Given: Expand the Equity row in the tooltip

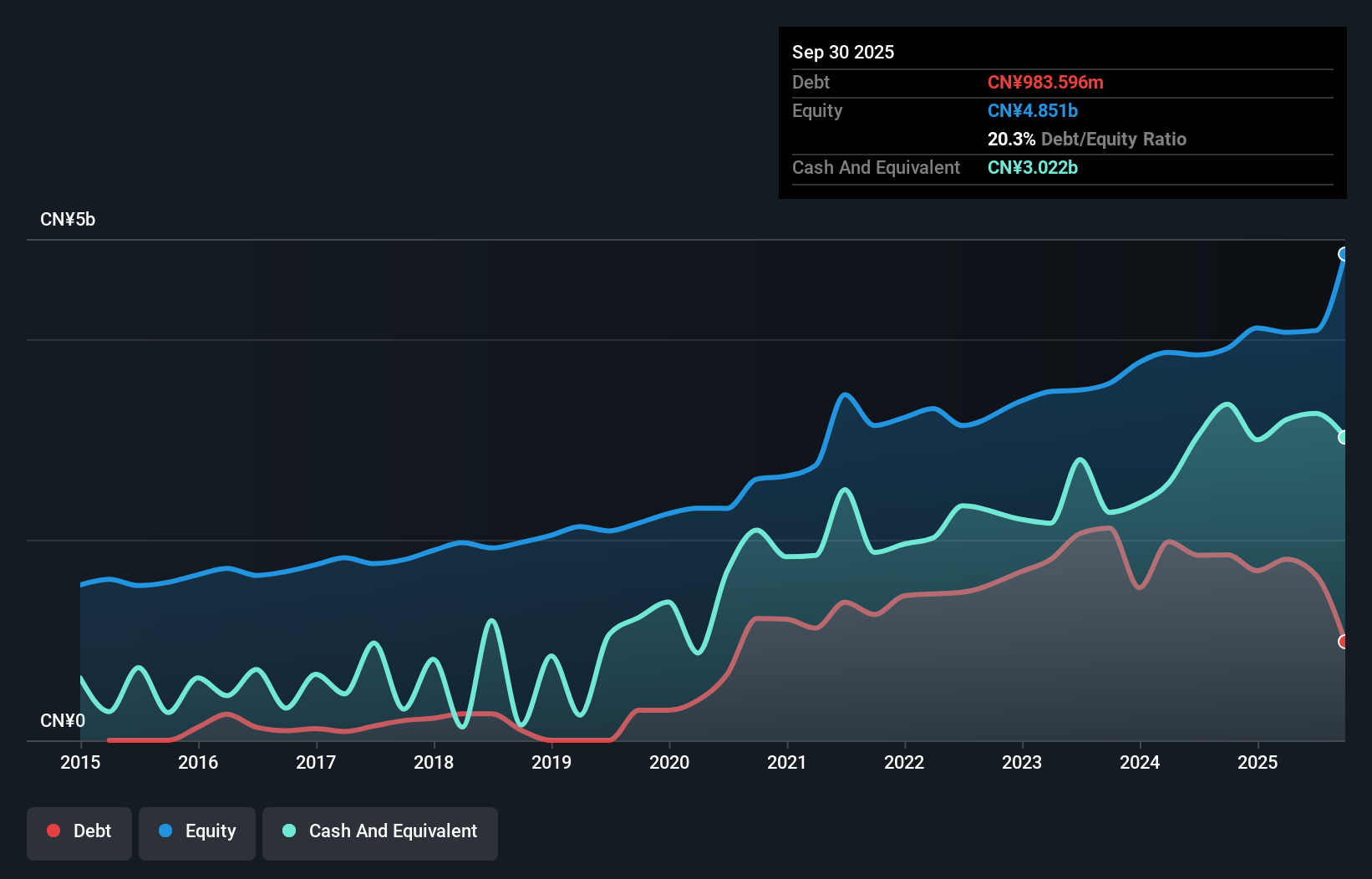Looking at the screenshot, I should coord(817,110).
